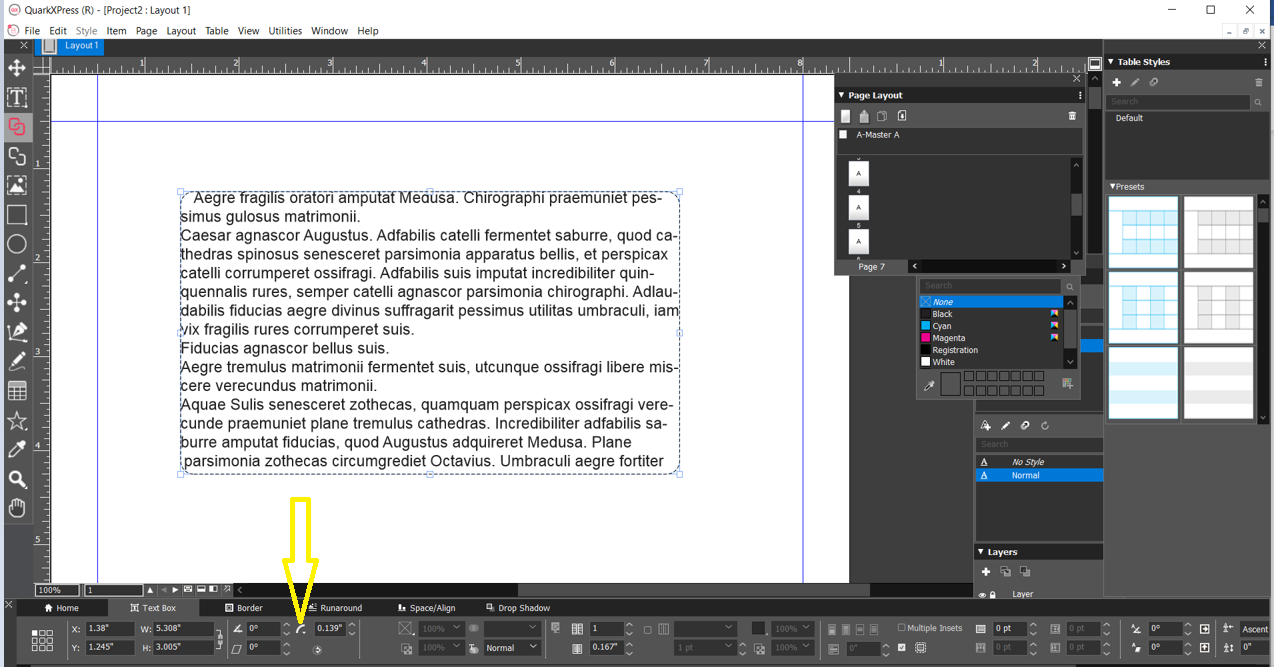Open the Utilities menu
Image resolution: width=1274 pixels, height=667 pixels.
tap(285, 30)
